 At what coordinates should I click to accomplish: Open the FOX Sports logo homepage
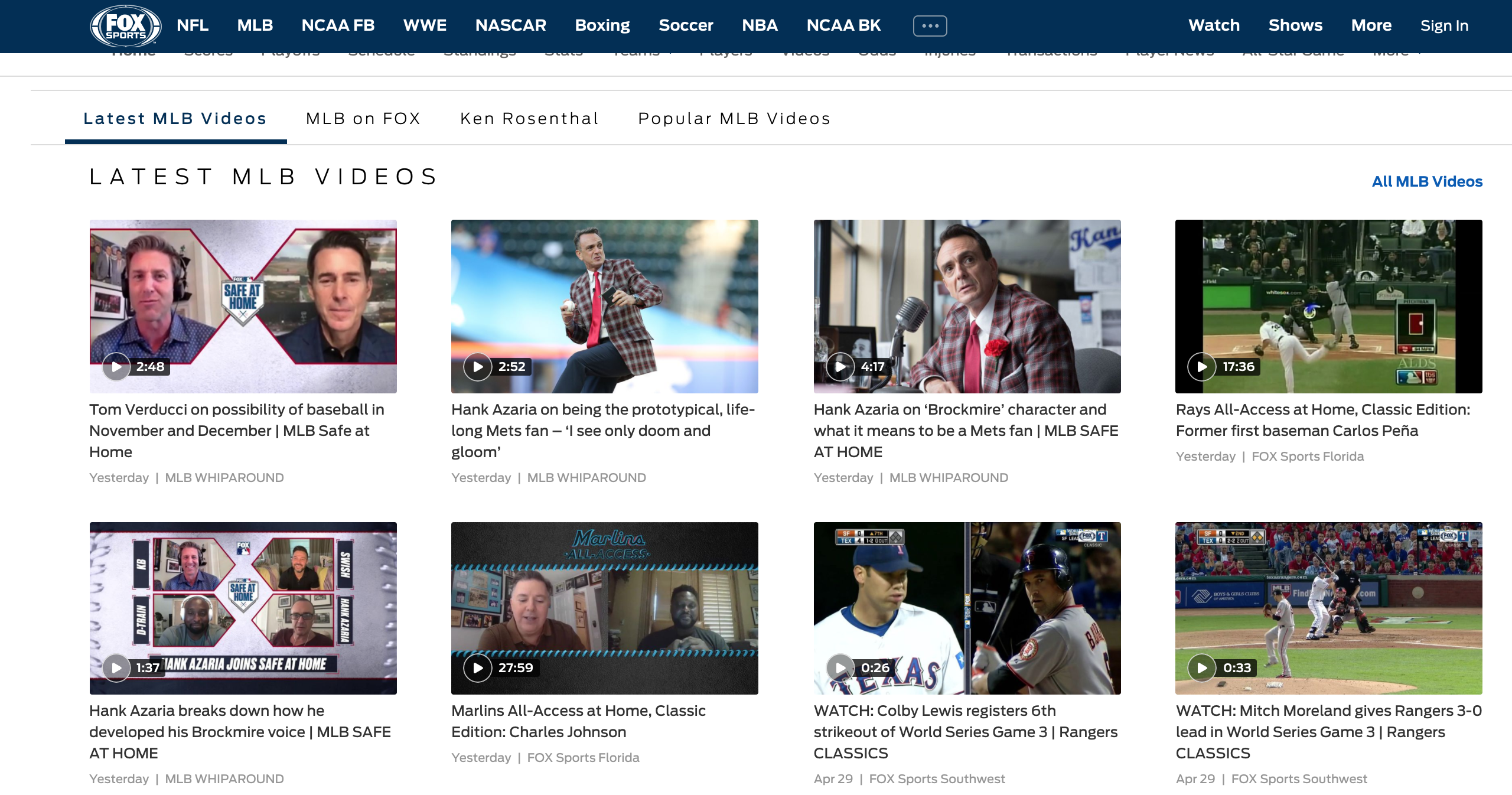[125, 26]
